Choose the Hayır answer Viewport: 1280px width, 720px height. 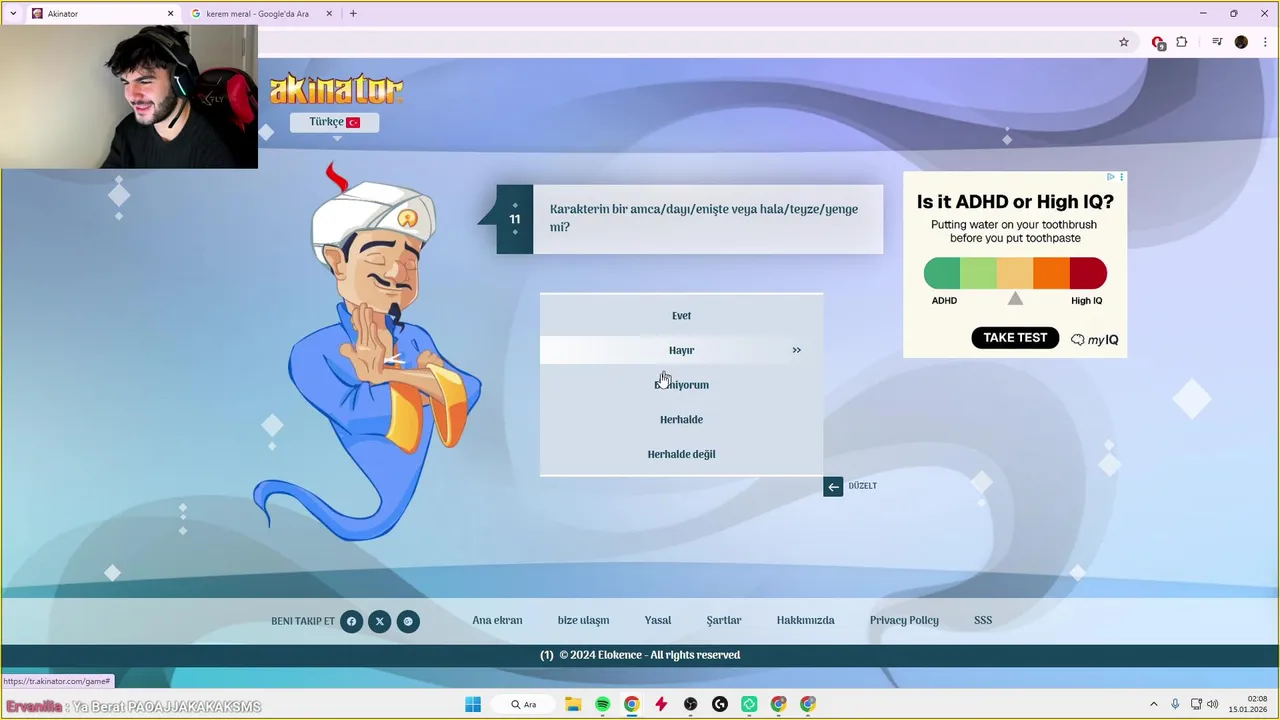(x=681, y=350)
